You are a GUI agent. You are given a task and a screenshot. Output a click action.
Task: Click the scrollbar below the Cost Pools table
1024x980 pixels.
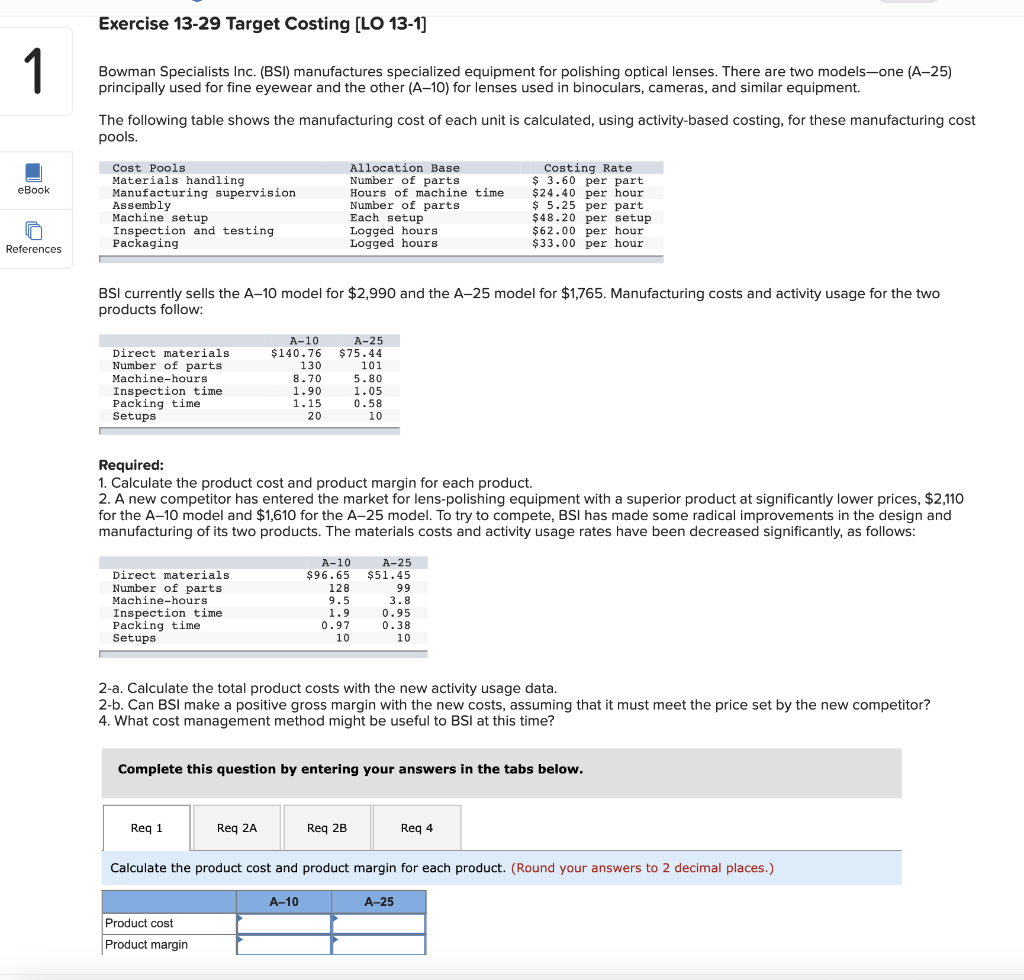click(380, 257)
